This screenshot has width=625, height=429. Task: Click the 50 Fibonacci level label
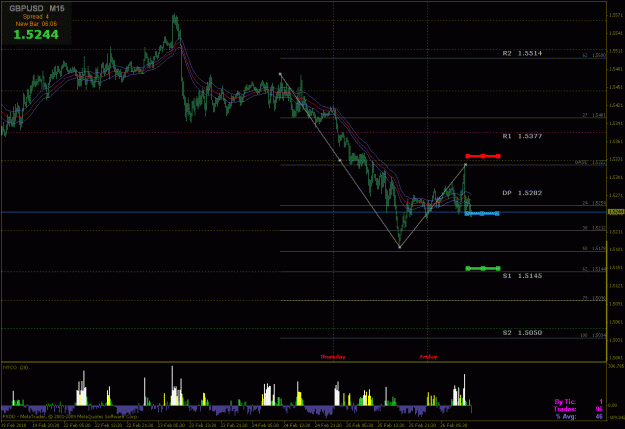pyautogui.click(x=594, y=248)
